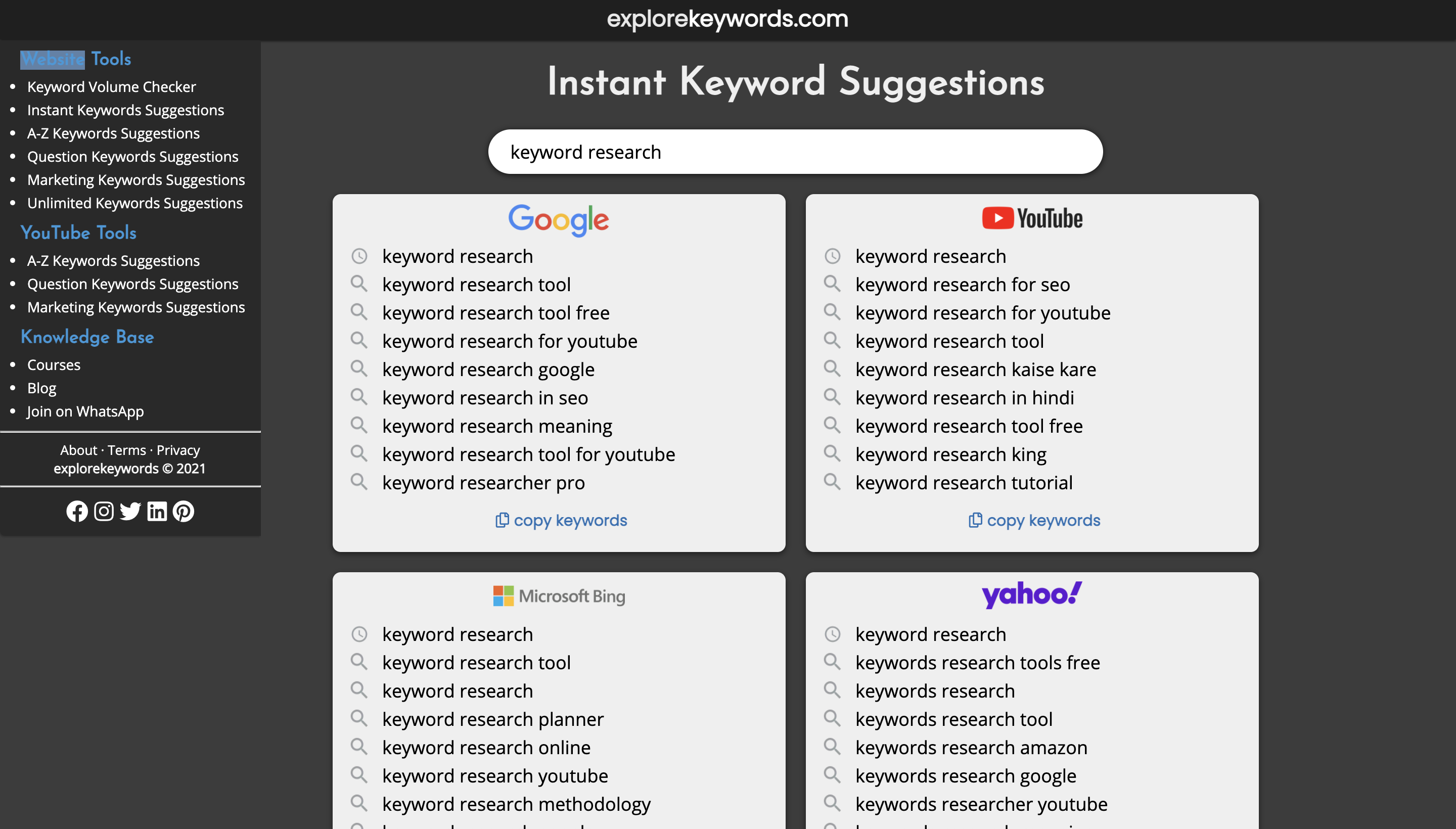Open the Privacy page link
This screenshot has height=829, width=1456.
pyautogui.click(x=178, y=450)
